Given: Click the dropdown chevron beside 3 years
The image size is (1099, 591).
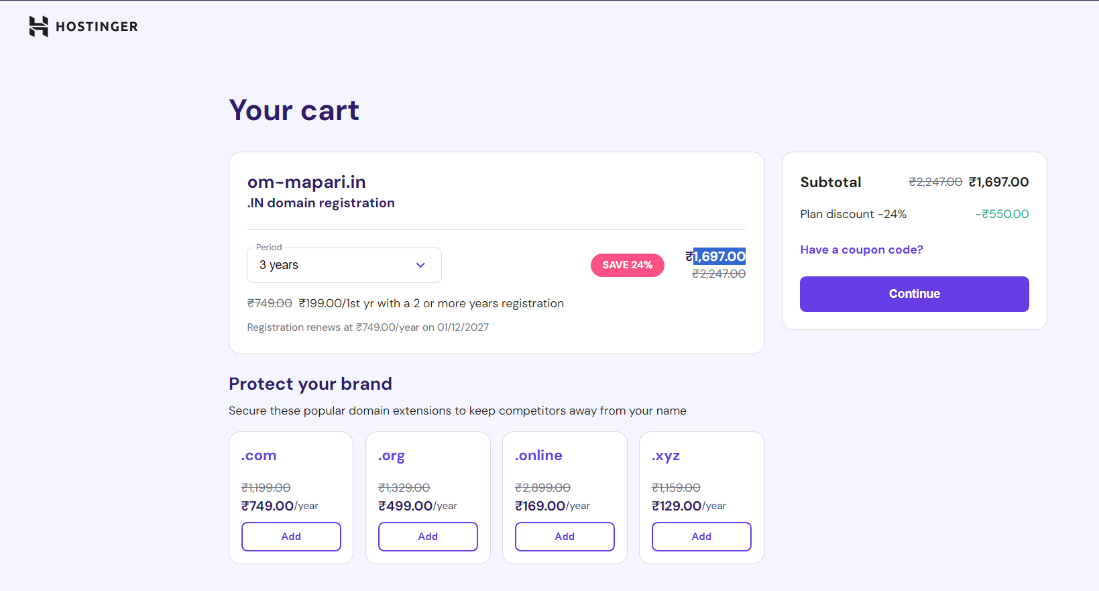Looking at the screenshot, I should 420,265.
